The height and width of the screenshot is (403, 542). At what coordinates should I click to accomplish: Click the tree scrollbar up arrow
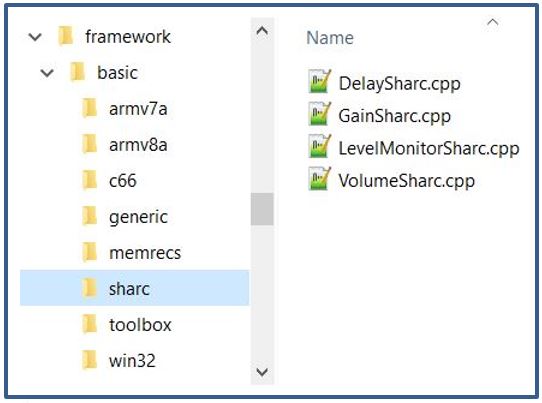262,31
